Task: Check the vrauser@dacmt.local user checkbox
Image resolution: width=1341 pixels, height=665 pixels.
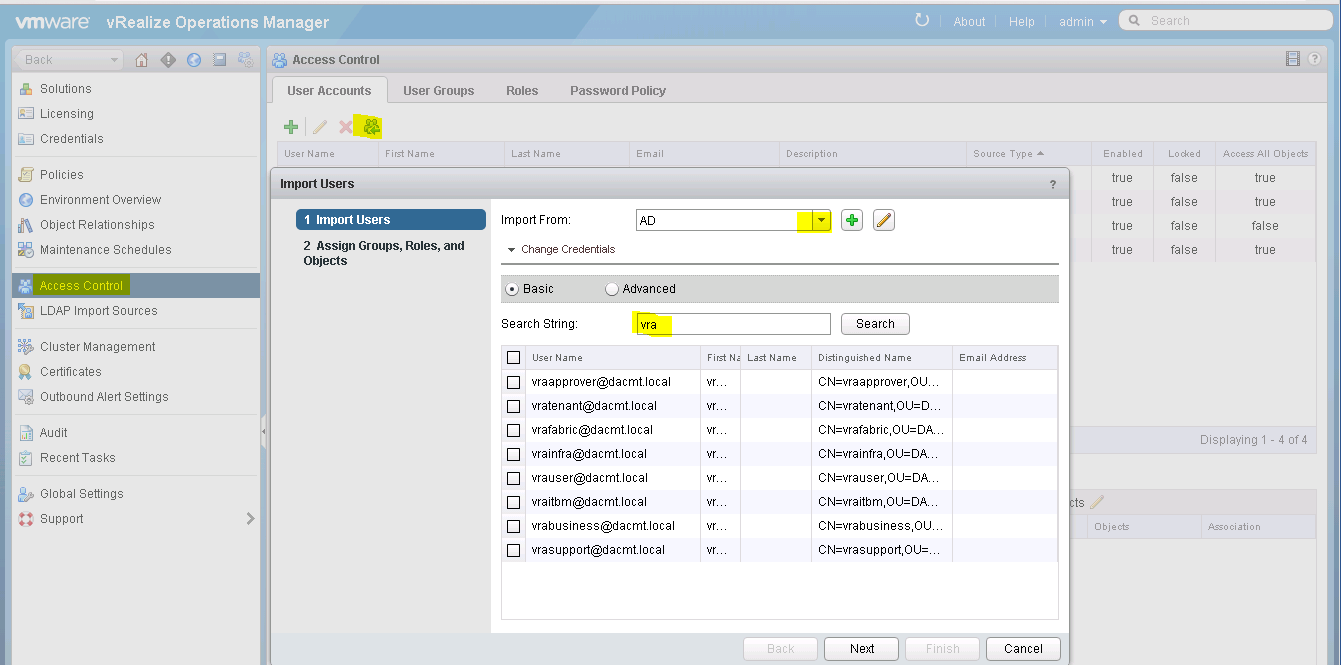Action: pos(514,478)
